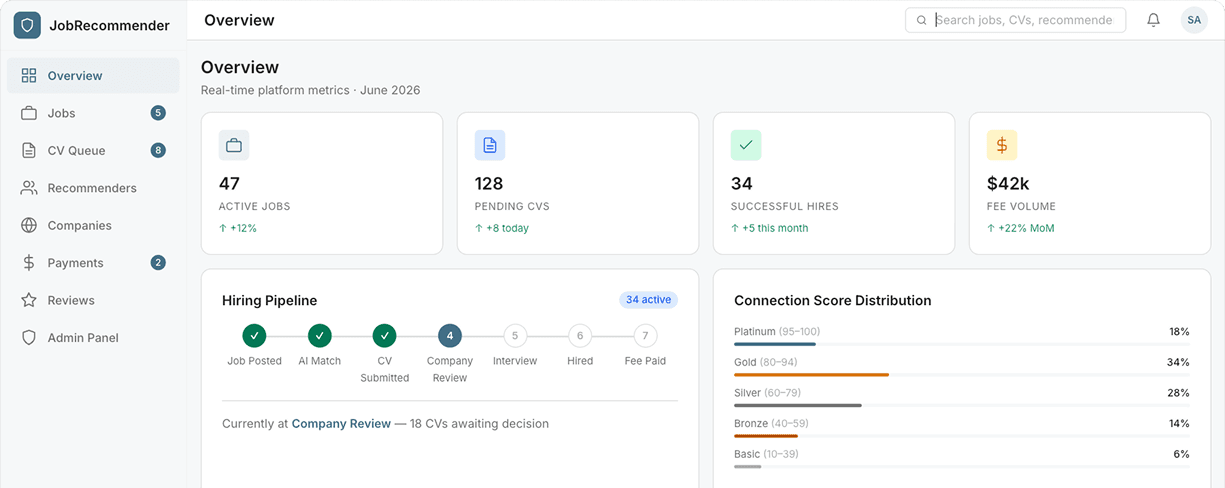This screenshot has height=488, width=1225.
Task: Click the Pending CVs document card icon
Action: pos(490,145)
